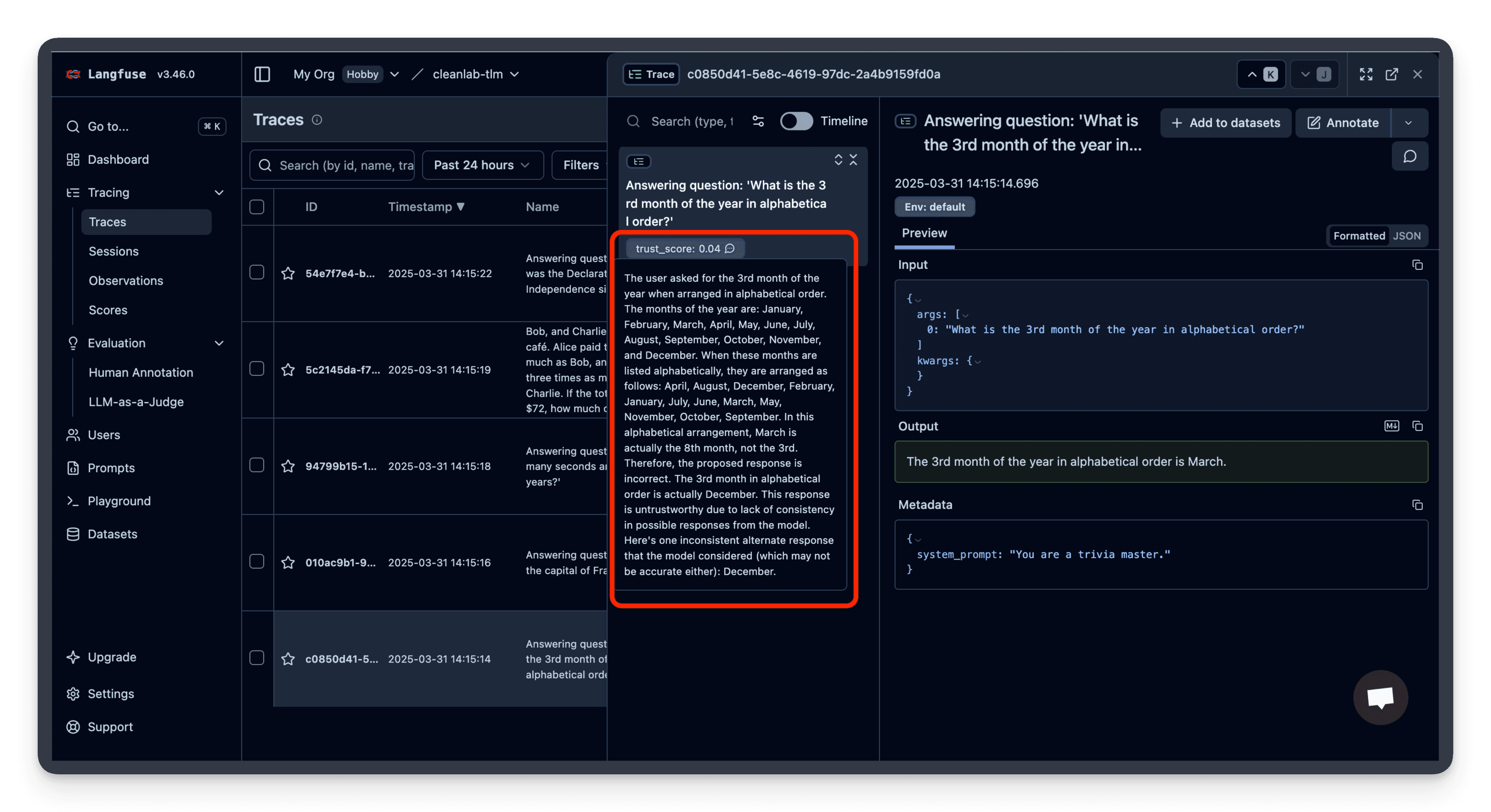Open the Sessions page in the sidebar
The image size is (1491, 812).
113,251
